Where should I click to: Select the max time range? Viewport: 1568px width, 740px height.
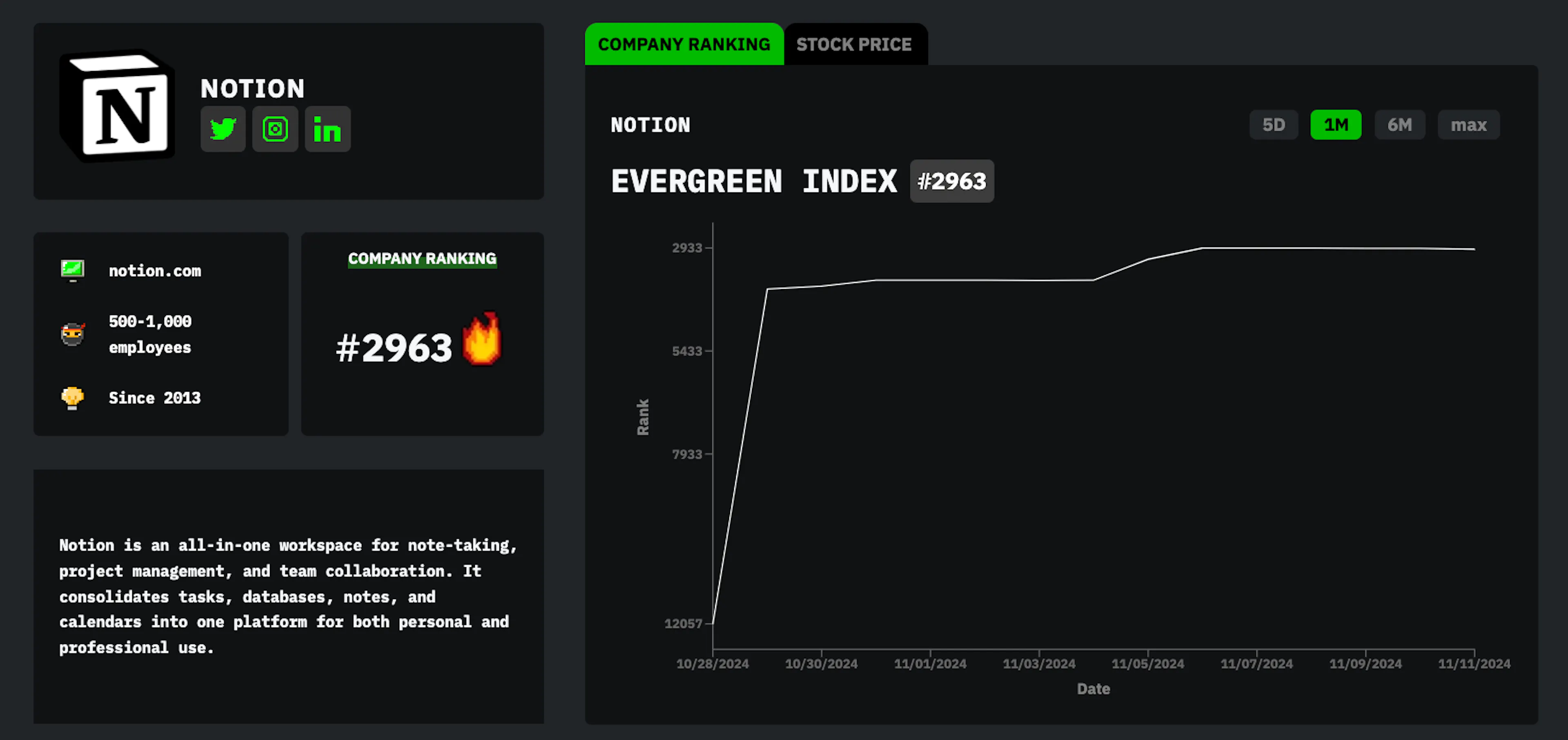1468,125
